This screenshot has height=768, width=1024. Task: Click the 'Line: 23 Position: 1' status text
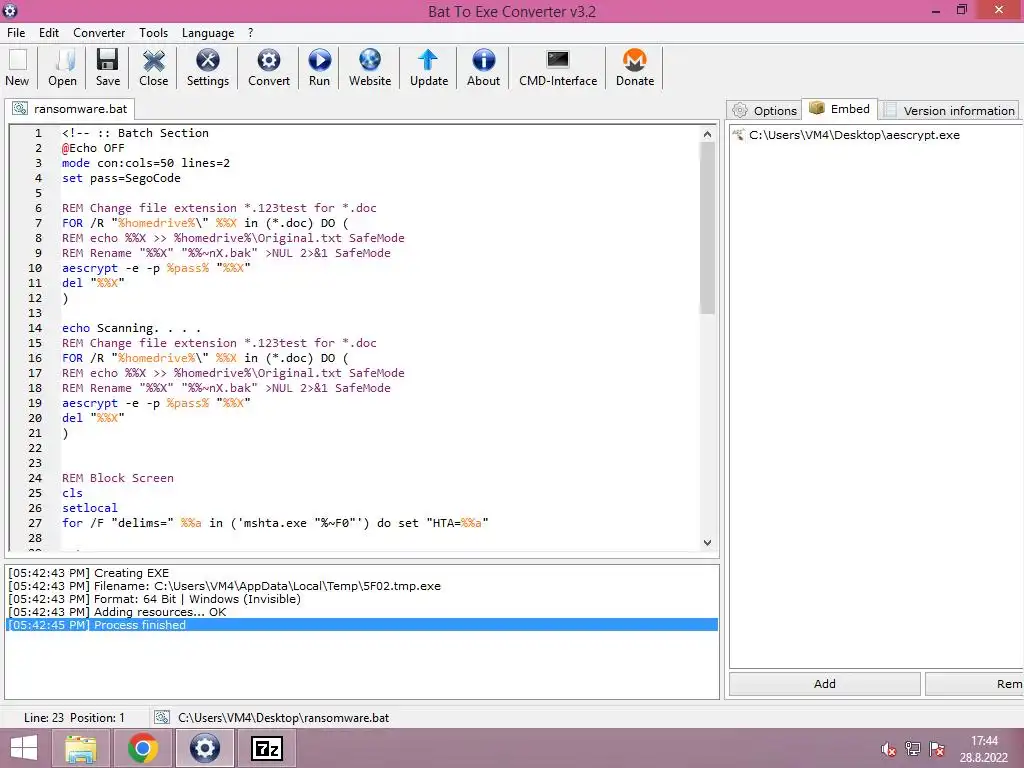(74, 718)
